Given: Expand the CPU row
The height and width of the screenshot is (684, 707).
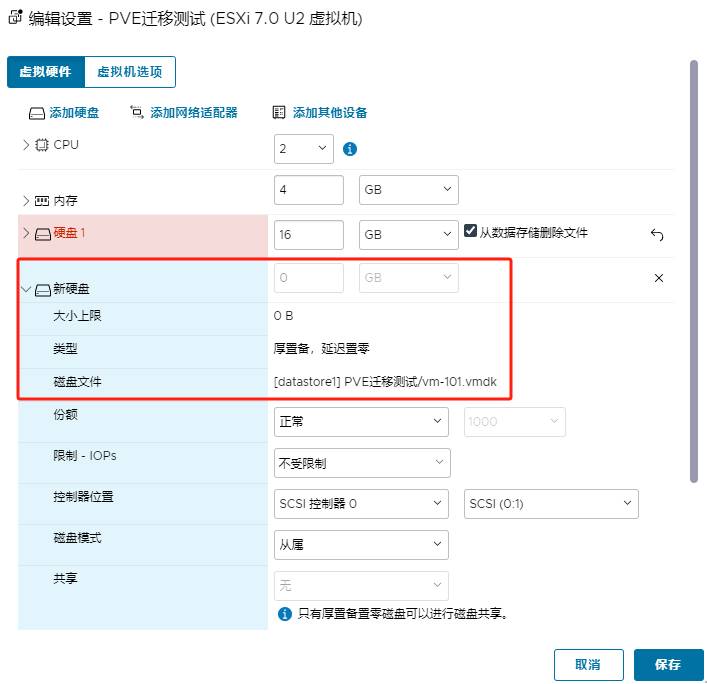Looking at the screenshot, I should point(26,145).
